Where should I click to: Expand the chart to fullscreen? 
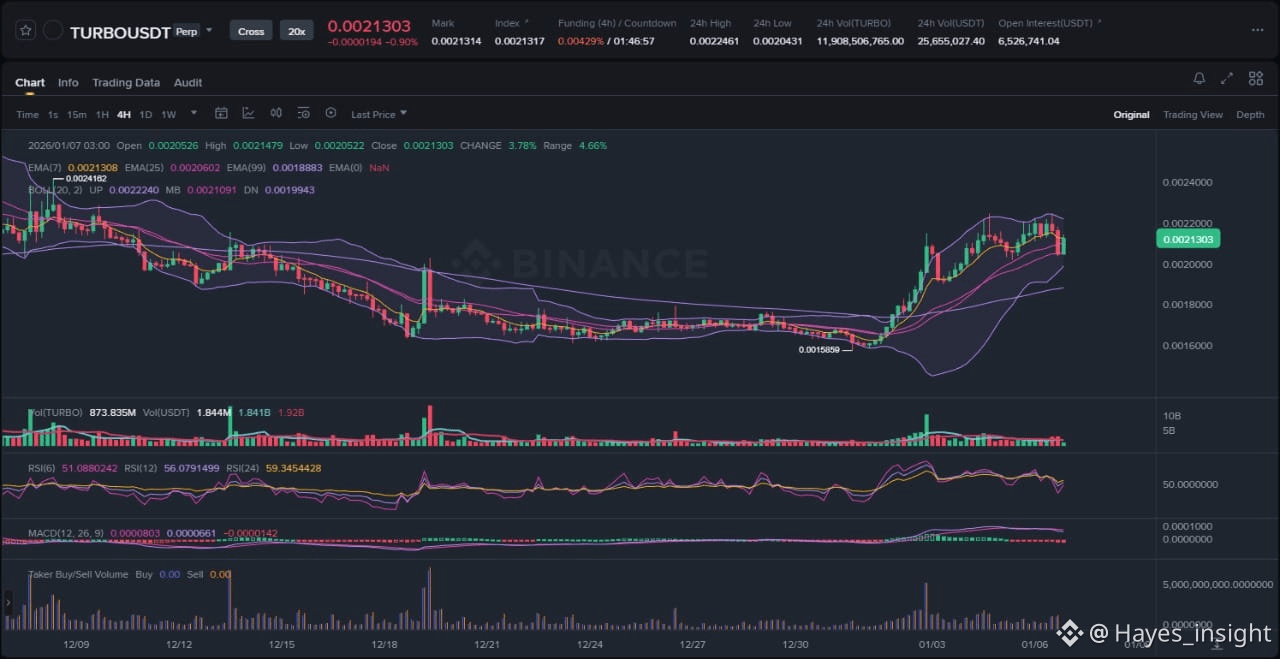1227,79
